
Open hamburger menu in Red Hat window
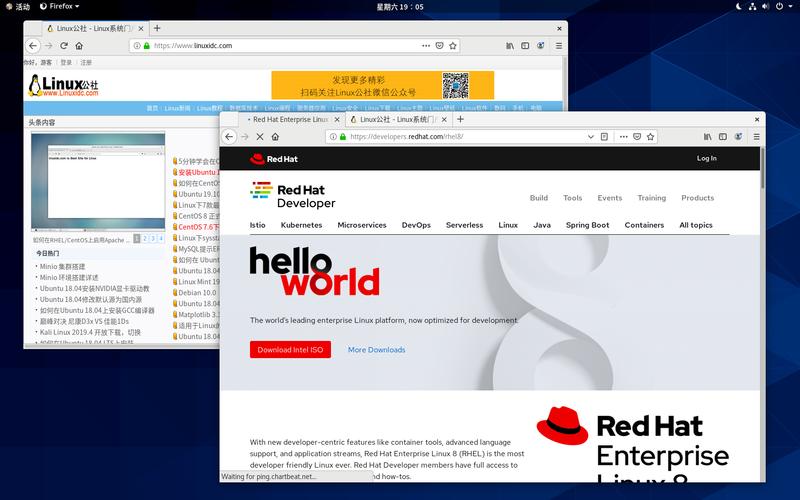[x=756, y=136]
